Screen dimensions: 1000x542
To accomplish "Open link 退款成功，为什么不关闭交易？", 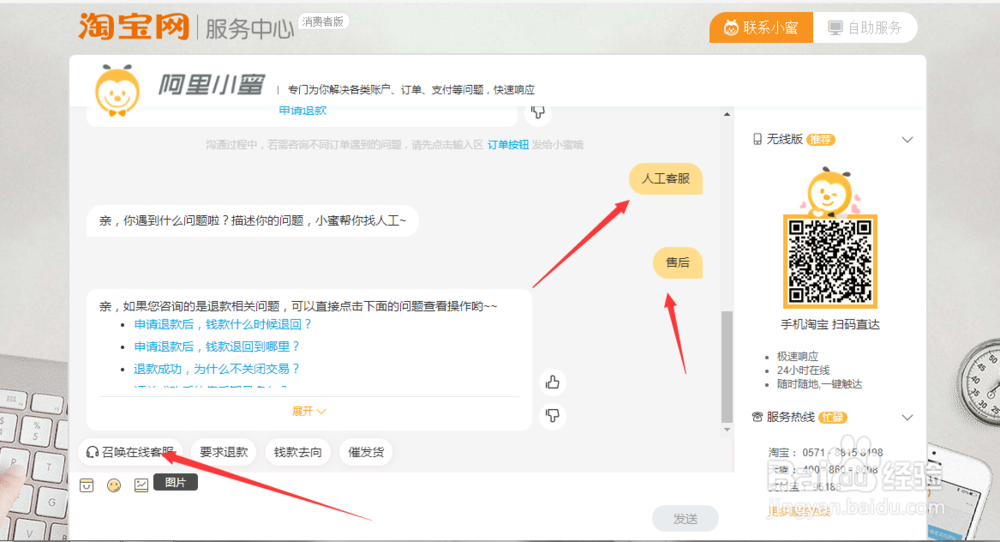I will (x=217, y=369).
